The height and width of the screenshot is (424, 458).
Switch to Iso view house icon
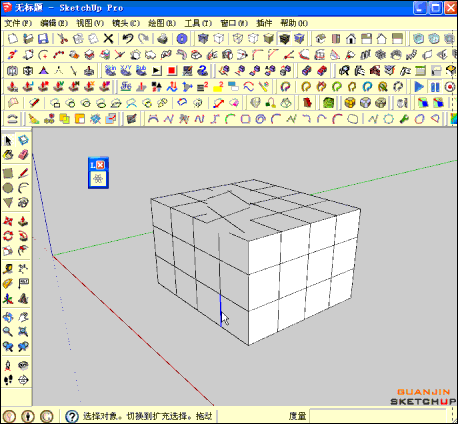coord(320,39)
